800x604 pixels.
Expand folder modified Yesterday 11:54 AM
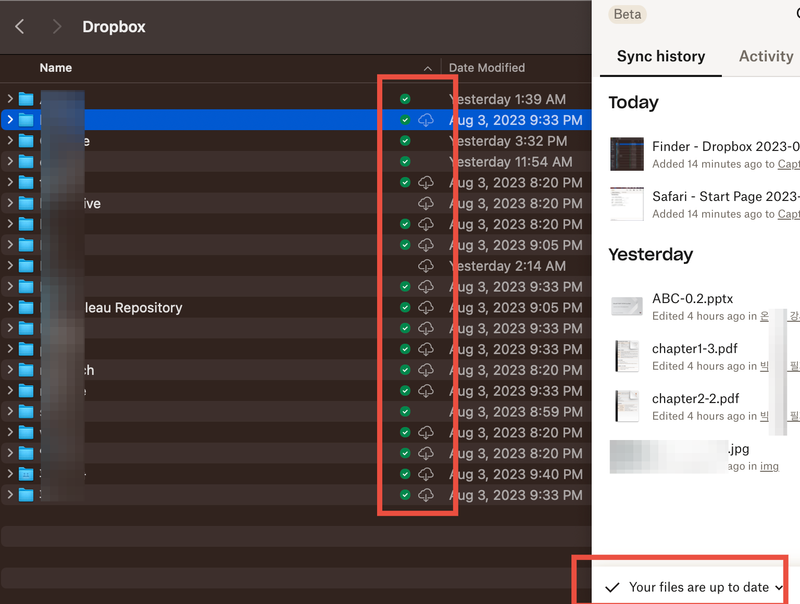10,161
